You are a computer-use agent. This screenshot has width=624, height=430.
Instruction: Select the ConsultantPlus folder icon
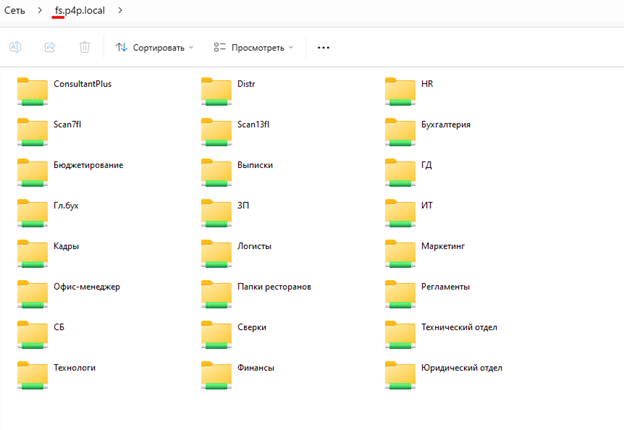pos(33,90)
